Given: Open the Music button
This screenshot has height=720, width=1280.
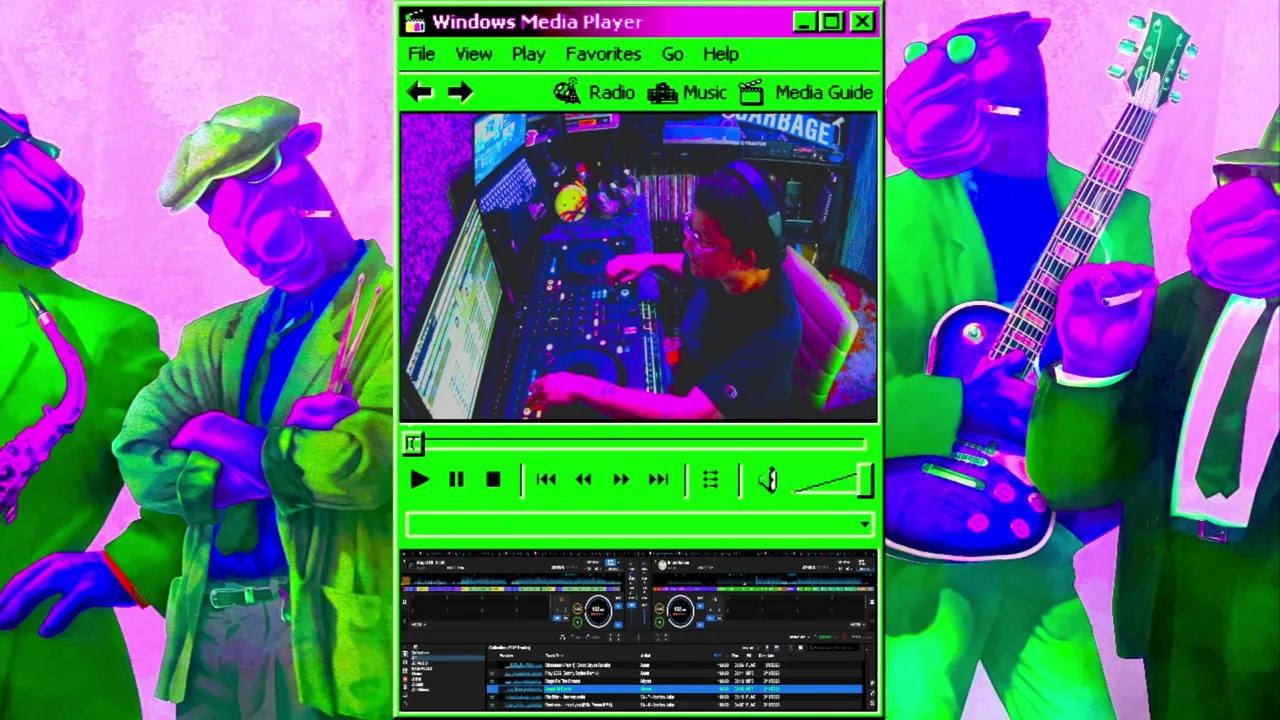Looking at the screenshot, I should coord(687,93).
